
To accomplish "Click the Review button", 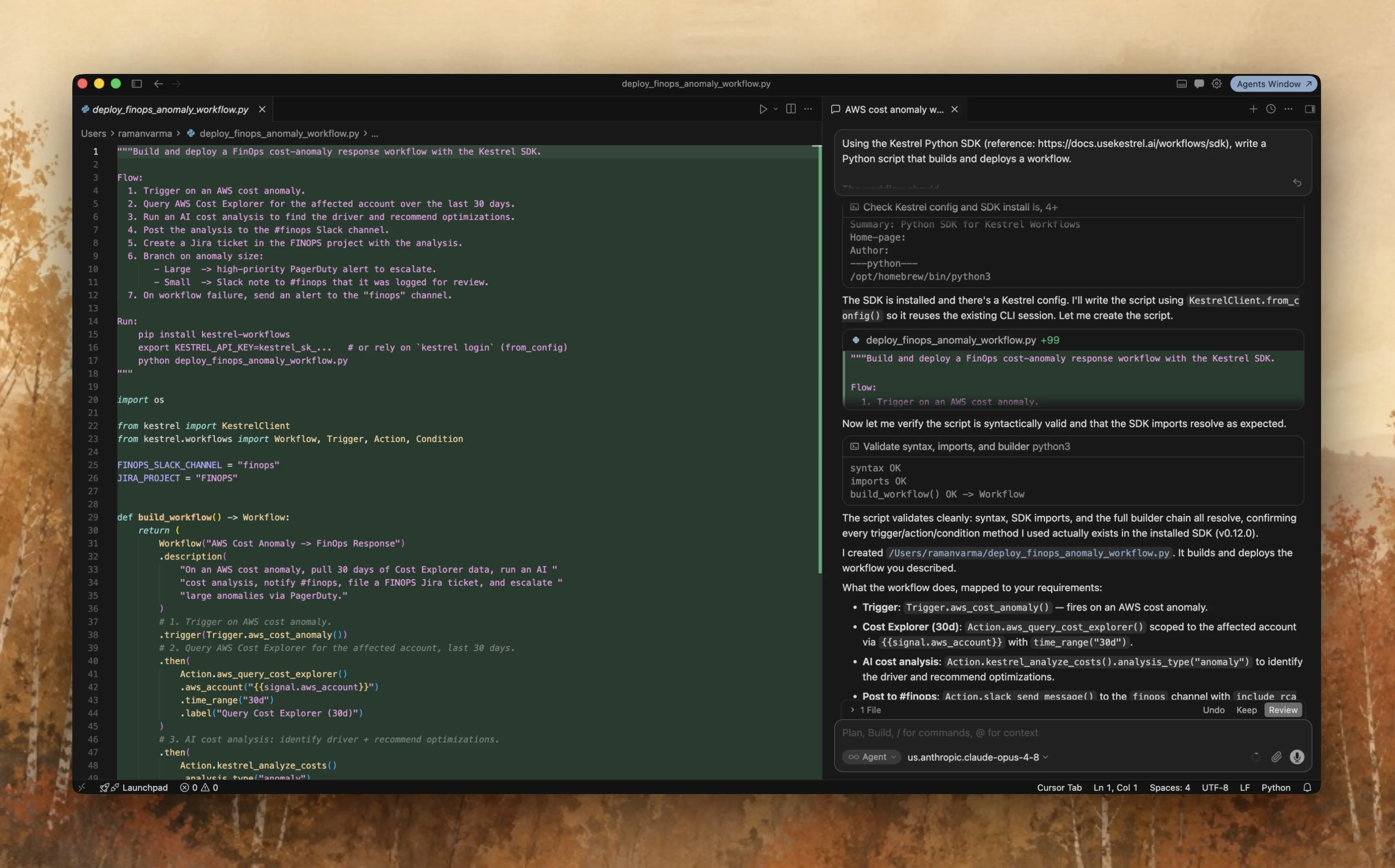I will pyautogui.click(x=1283, y=710).
